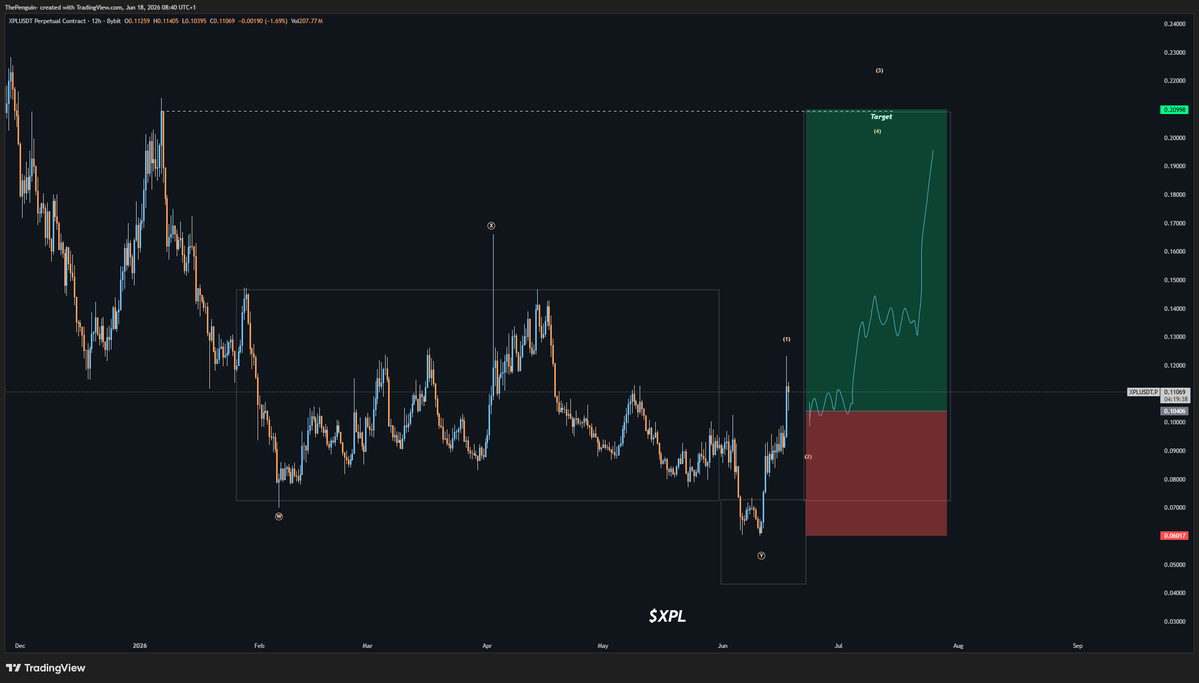Click the low value L0.10395
Viewport: 1199px width, 683px height.
tap(194, 21)
